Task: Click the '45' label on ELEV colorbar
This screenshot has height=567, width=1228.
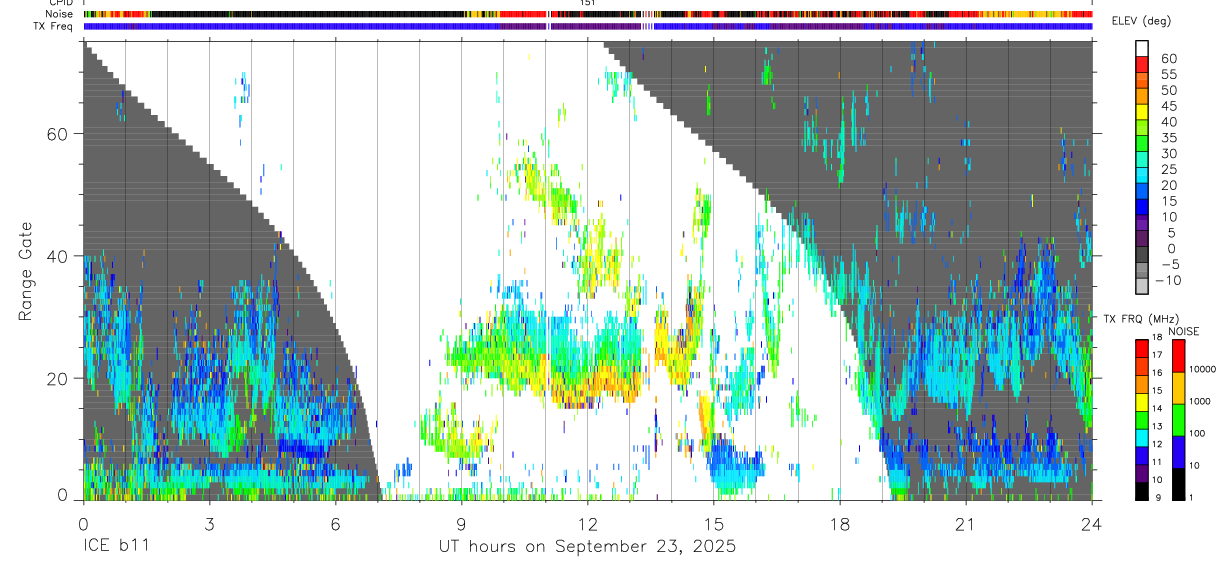Action: pos(1168,106)
